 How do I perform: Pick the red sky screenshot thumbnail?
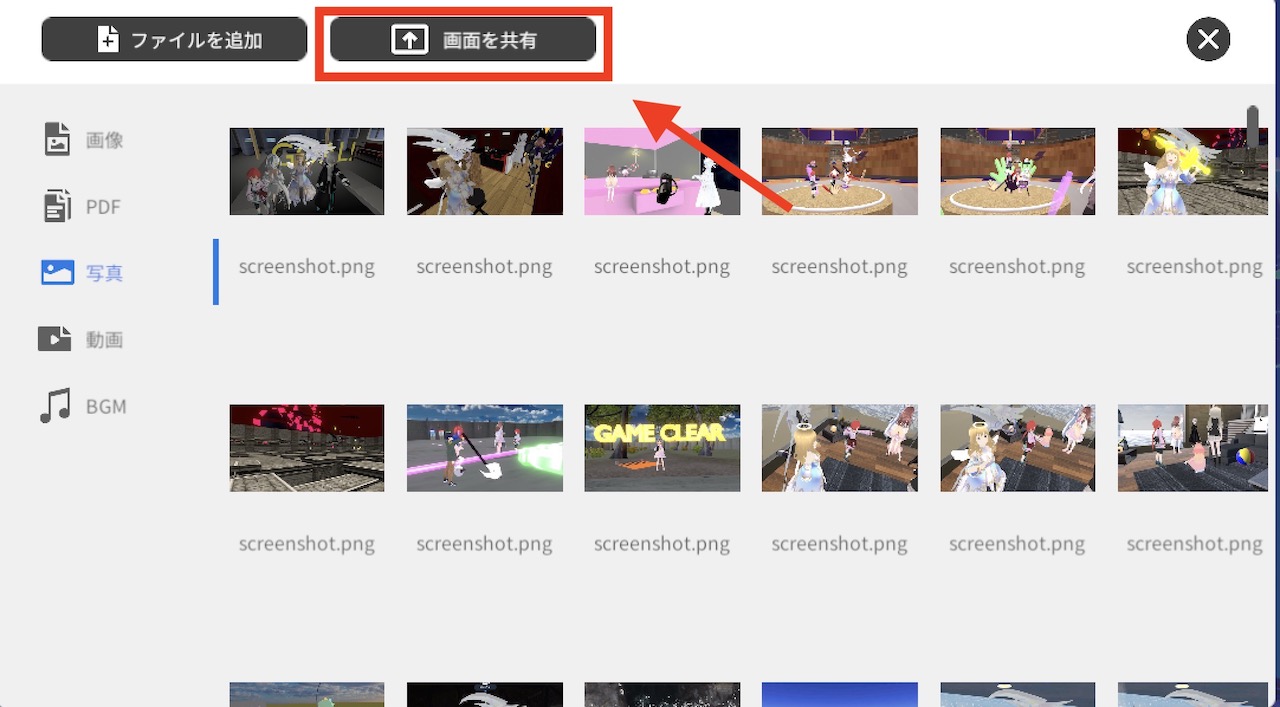pyautogui.click(x=307, y=448)
